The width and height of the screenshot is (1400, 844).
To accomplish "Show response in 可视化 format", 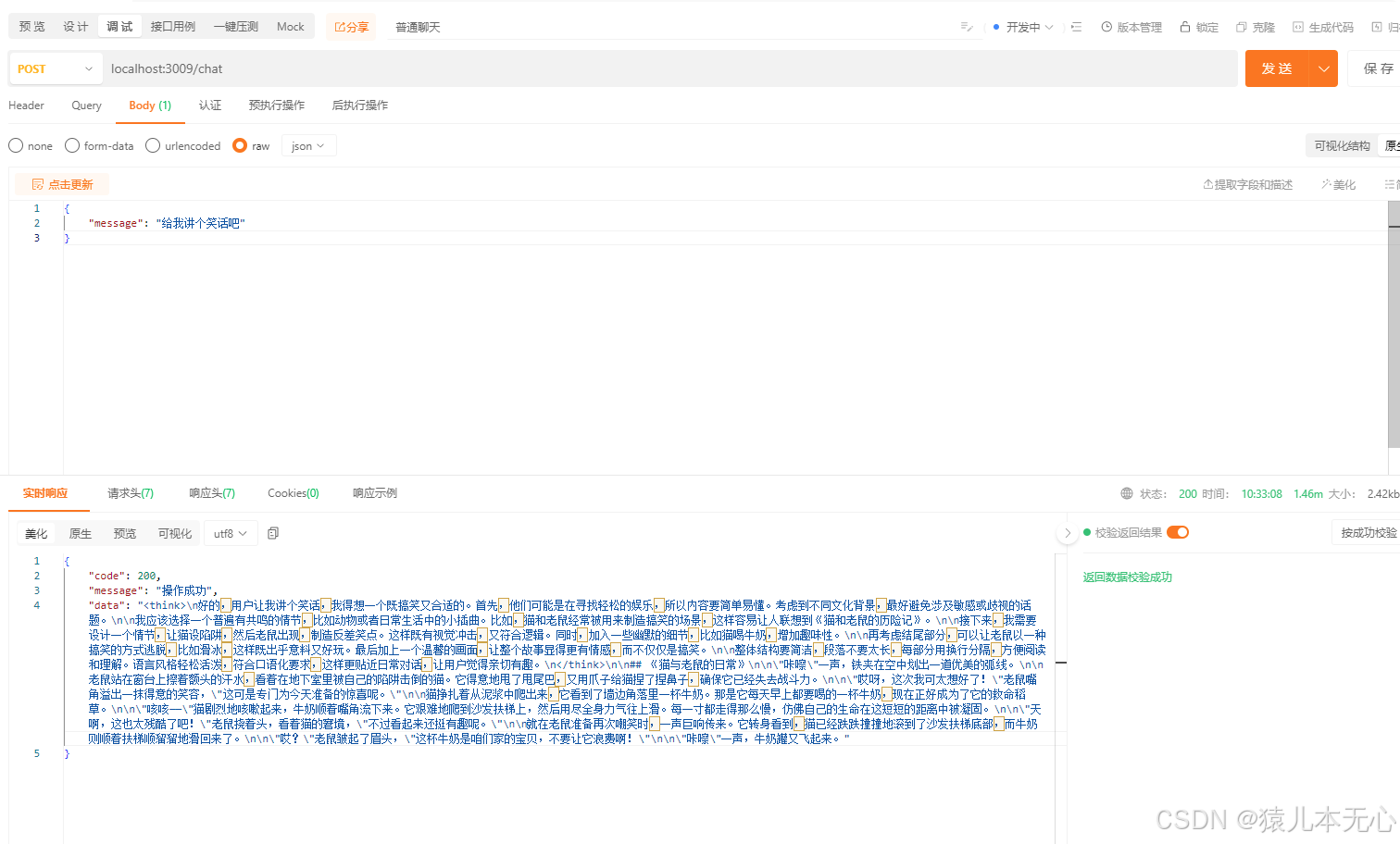I will coord(175,533).
